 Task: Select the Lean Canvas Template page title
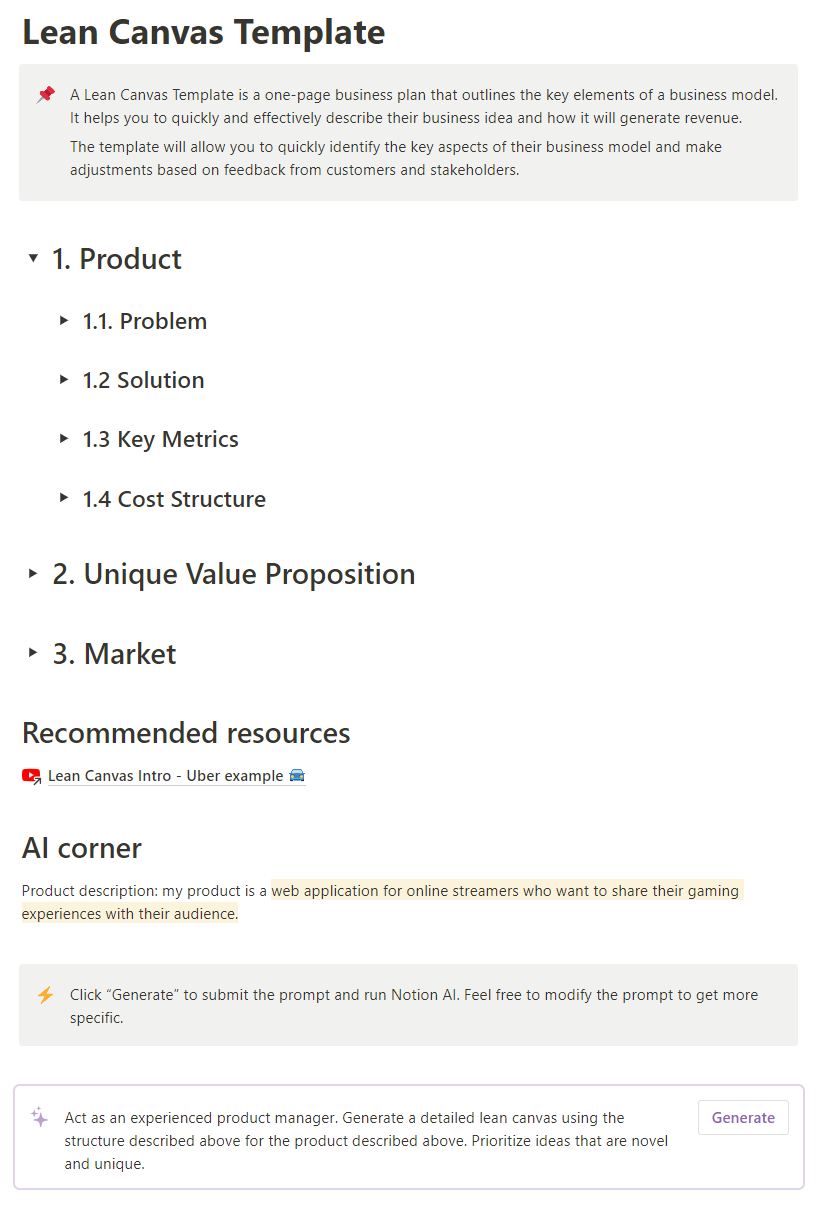click(203, 32)
